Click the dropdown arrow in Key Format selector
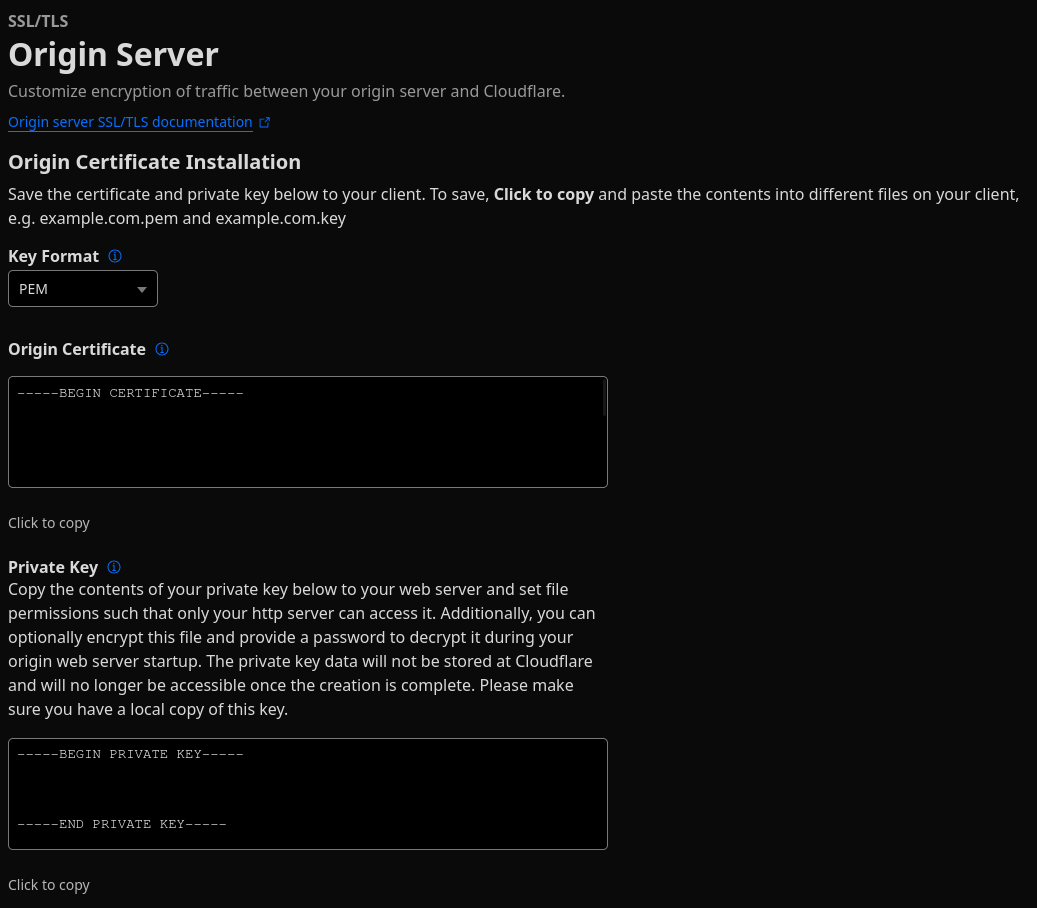Image resolution: width=1037 pixels, height=908 pixels. coord(141,290)
